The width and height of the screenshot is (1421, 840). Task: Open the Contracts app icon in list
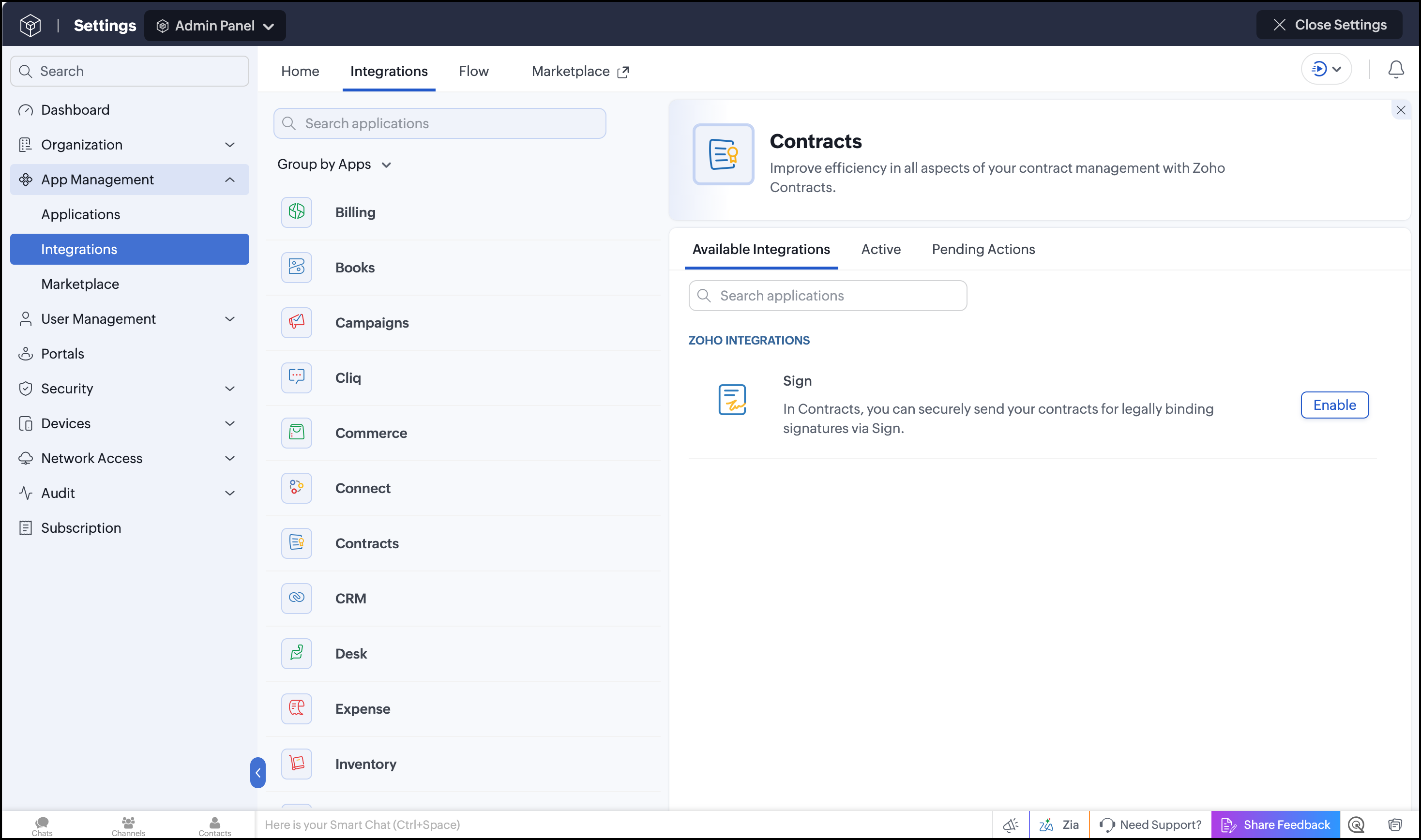(x=297, y=543)
